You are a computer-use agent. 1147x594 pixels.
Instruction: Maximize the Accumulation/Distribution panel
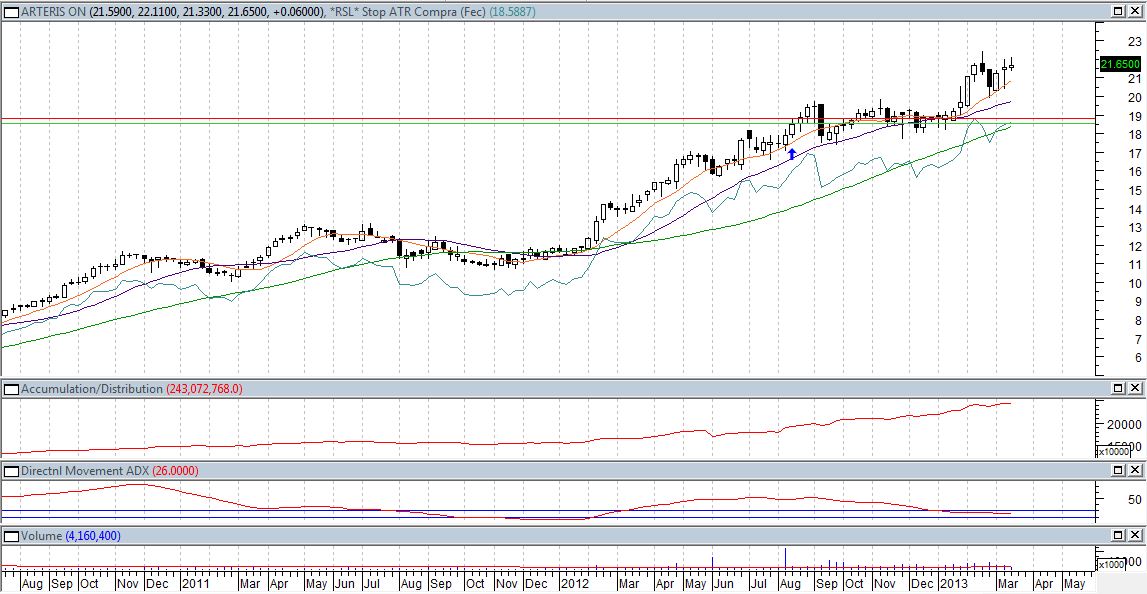coord(1119,388)
